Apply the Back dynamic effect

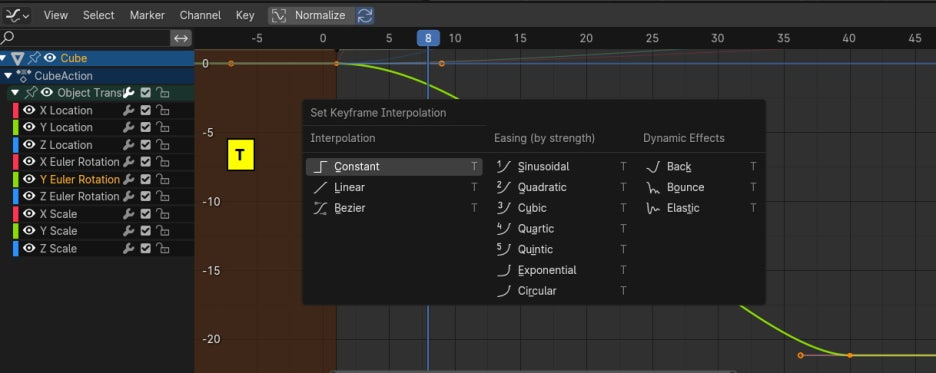[701, 167]
